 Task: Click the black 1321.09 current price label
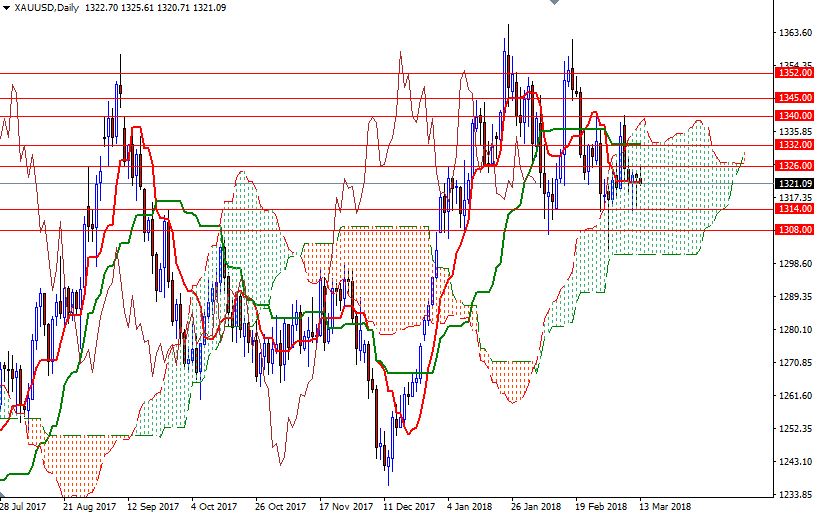[794, 184]
